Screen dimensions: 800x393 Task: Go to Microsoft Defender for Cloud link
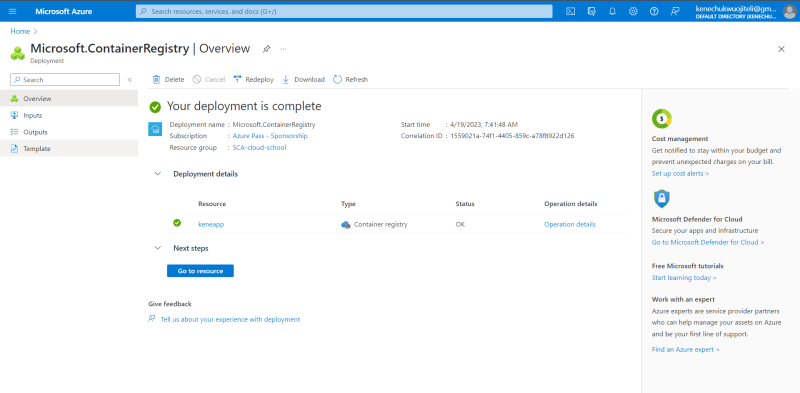[x=708, y=242]
